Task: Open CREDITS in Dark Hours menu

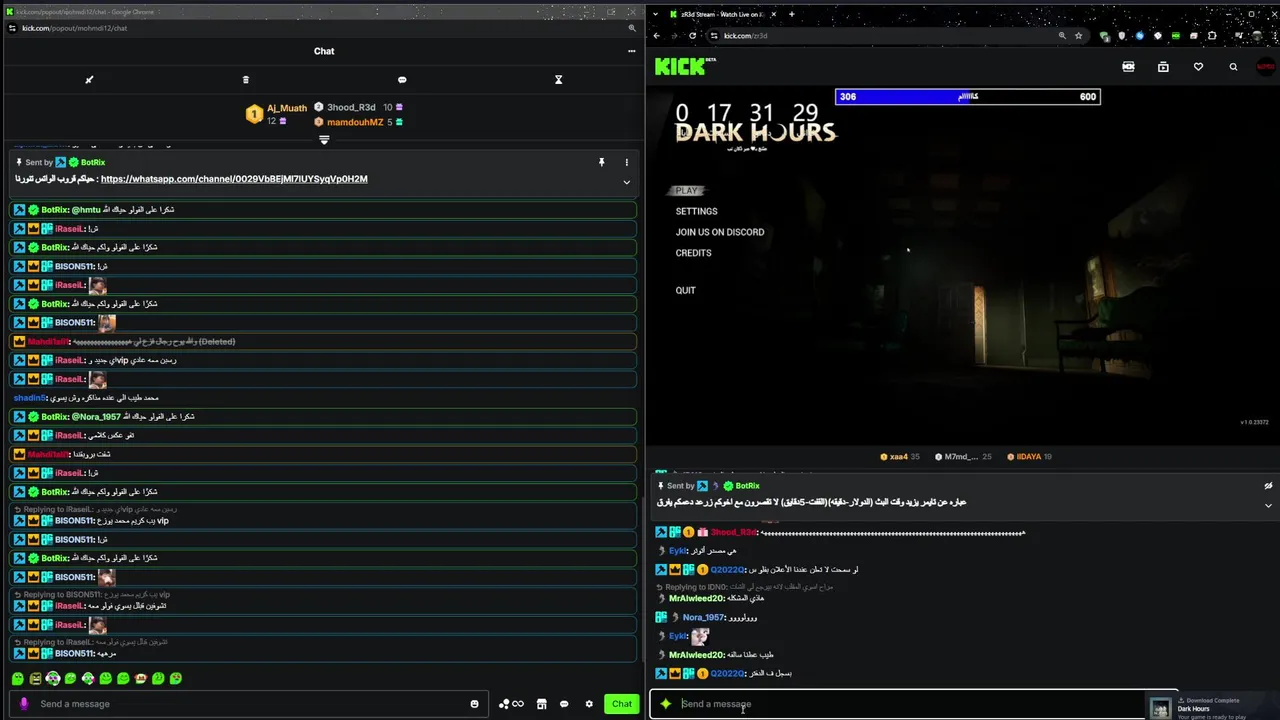Action: (693, 253)
